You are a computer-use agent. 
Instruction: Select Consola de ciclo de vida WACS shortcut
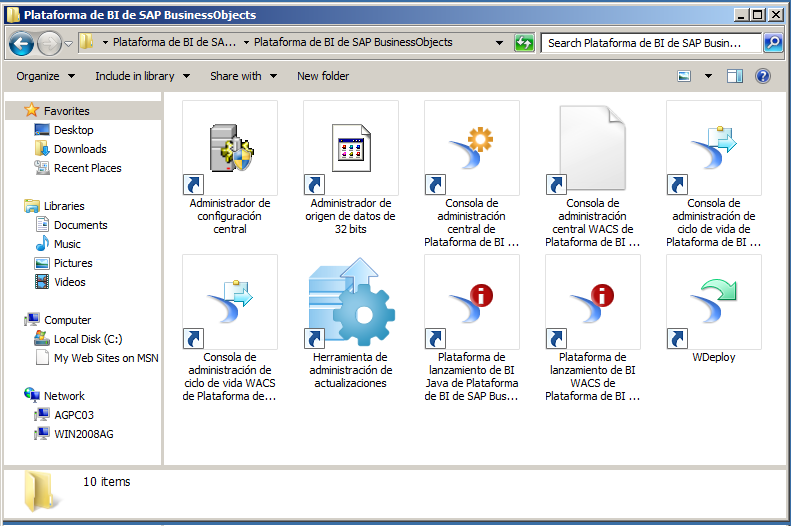pyautogui.click(x=230, y=303)
